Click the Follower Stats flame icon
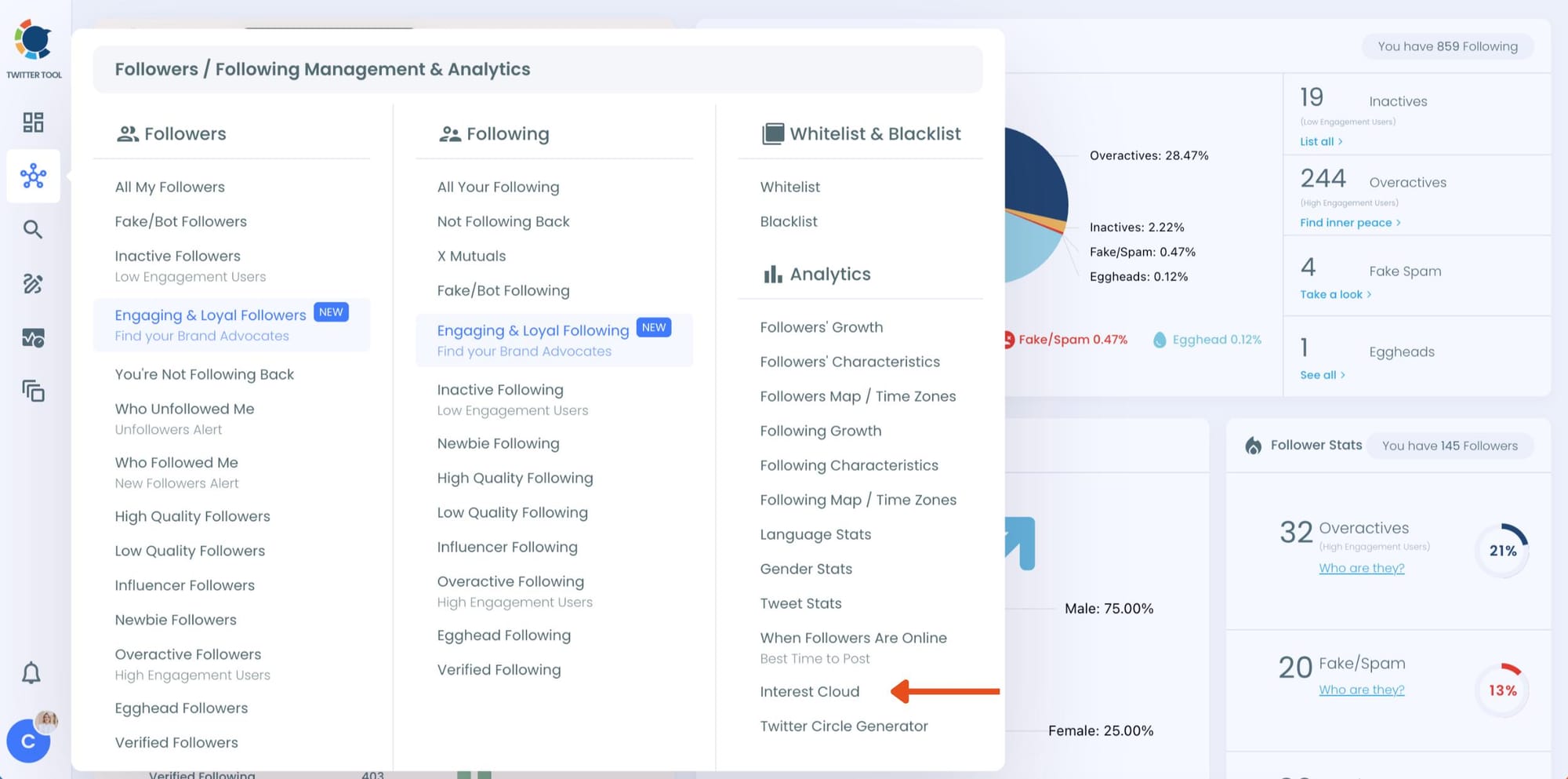This screenshot has height=779, width=1568. pos(1254,446)
